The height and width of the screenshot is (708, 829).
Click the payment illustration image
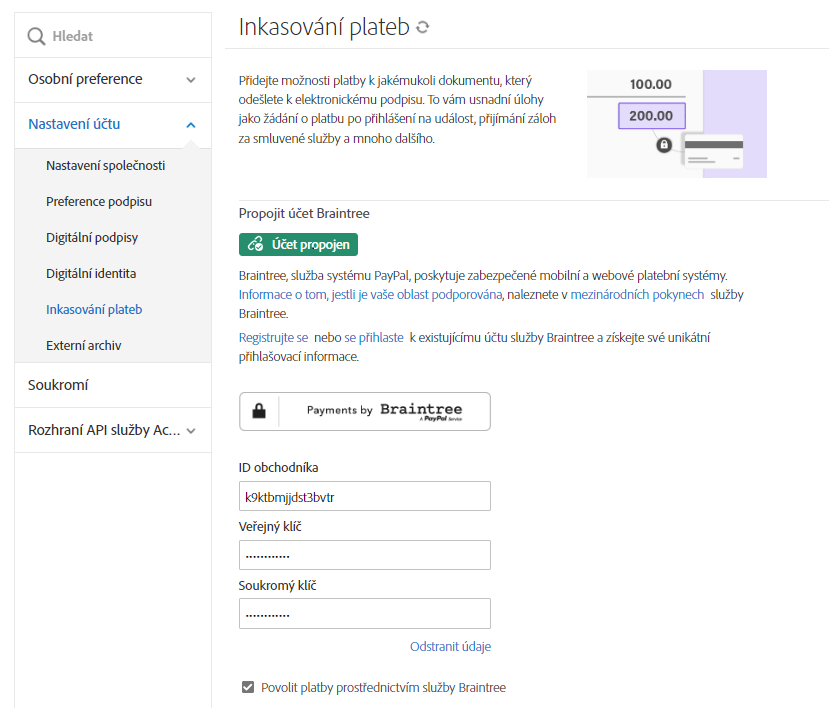tap(676, 124)
